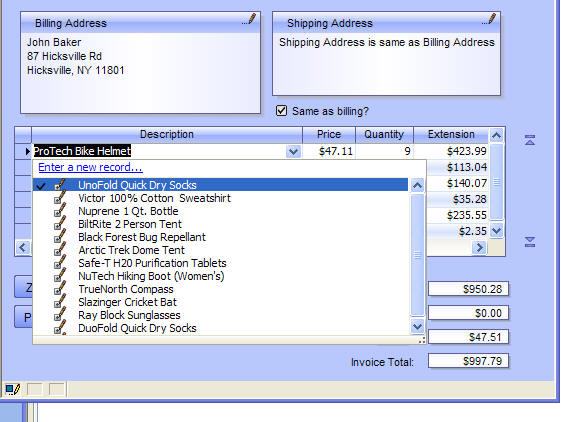Click the Enter a new record link
This screenshot has height=422, width=578.
[x=90, y=167]
